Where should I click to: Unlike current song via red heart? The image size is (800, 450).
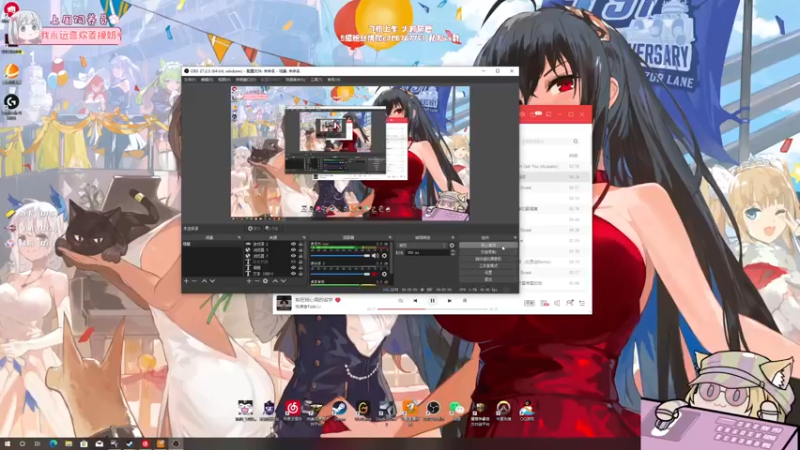pos(337,300)
